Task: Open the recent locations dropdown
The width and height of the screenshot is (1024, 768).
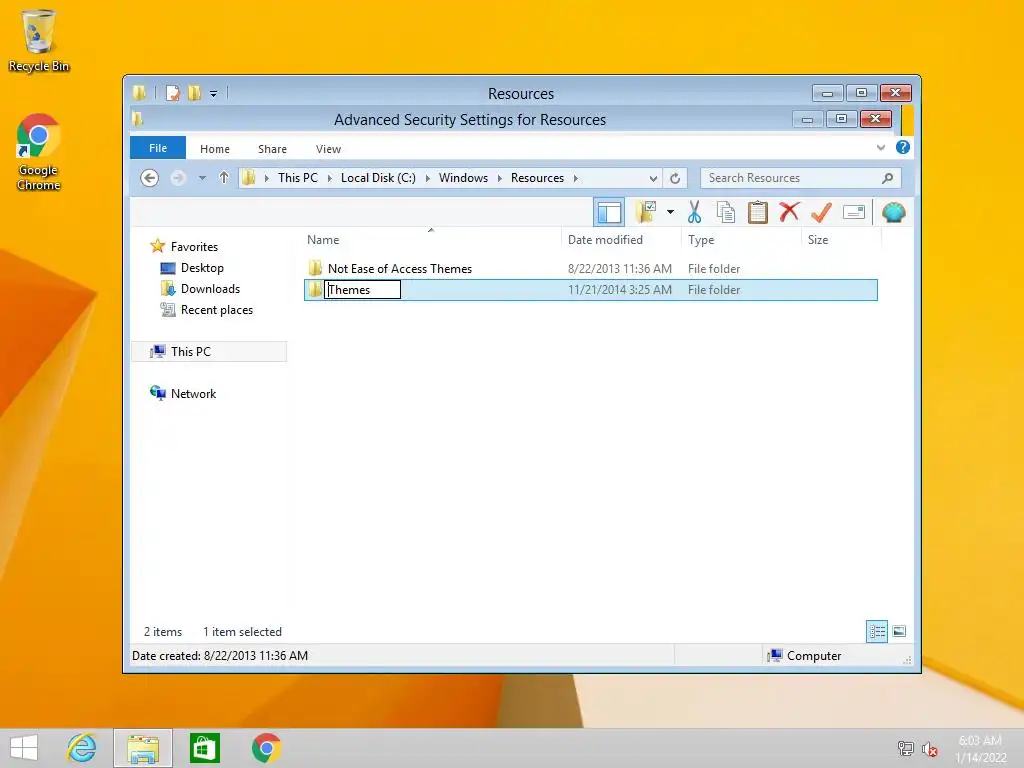Action: pos(202,178)
